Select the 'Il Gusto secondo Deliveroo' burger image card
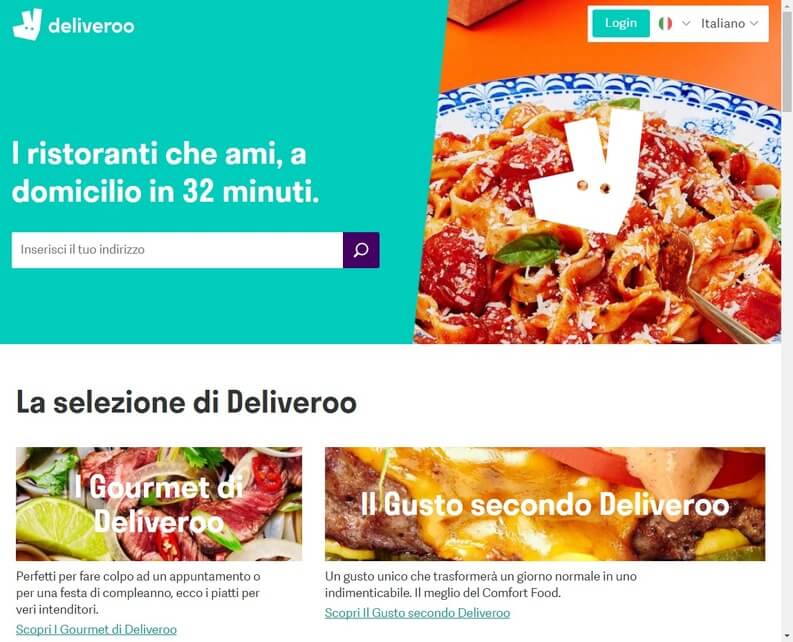This screenshot has width=793, height=642. [545, 504]
